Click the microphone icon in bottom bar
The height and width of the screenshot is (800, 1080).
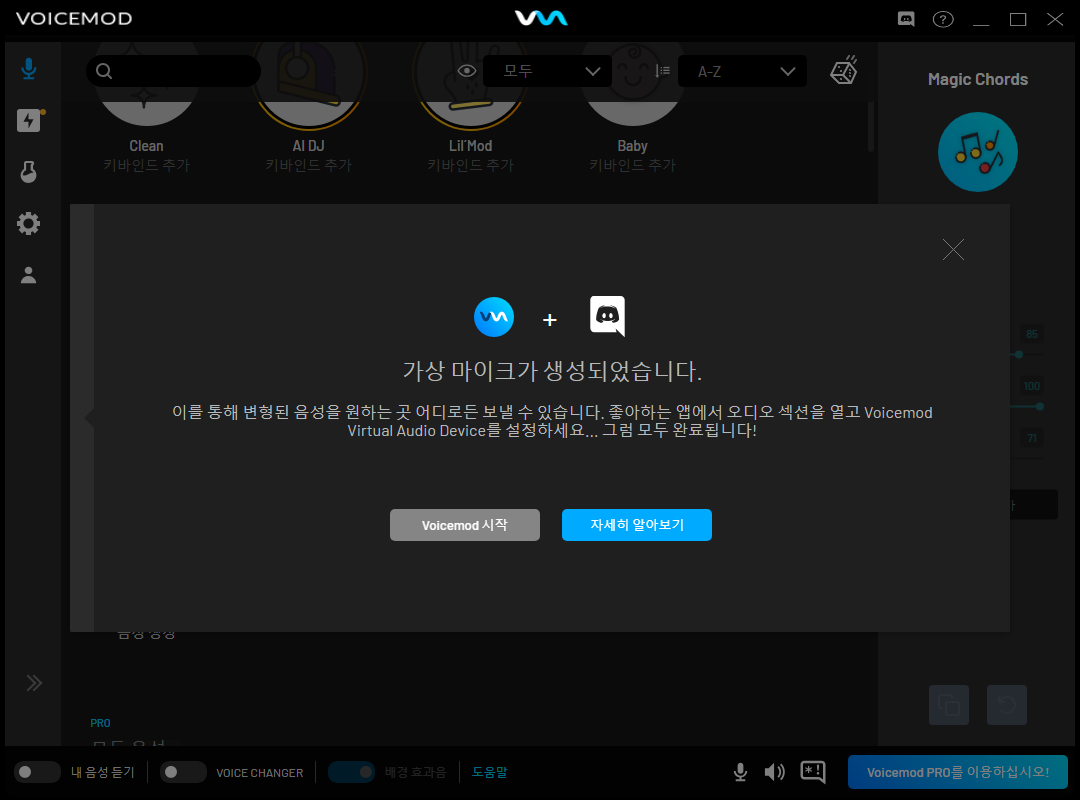[x=740, y=772]
